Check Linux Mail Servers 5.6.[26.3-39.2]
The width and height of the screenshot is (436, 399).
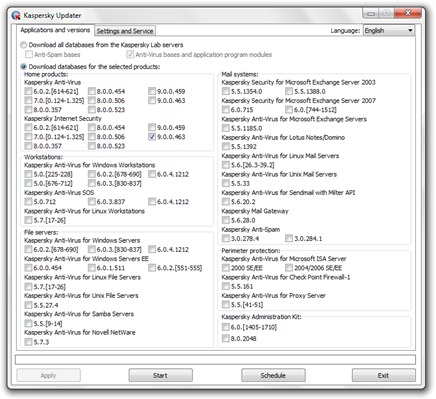coord(226,165)
